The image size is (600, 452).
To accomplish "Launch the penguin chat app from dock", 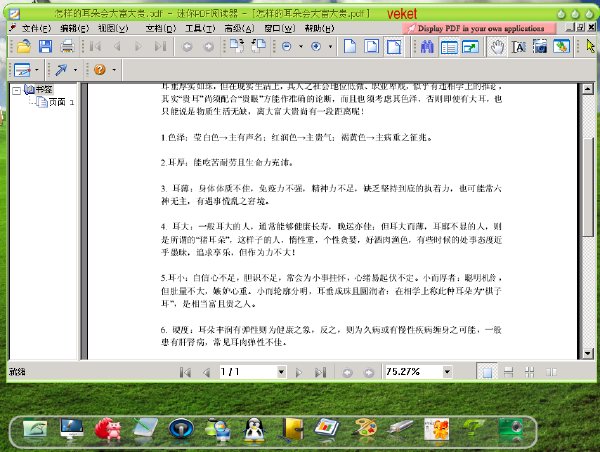I will [254, 430].
